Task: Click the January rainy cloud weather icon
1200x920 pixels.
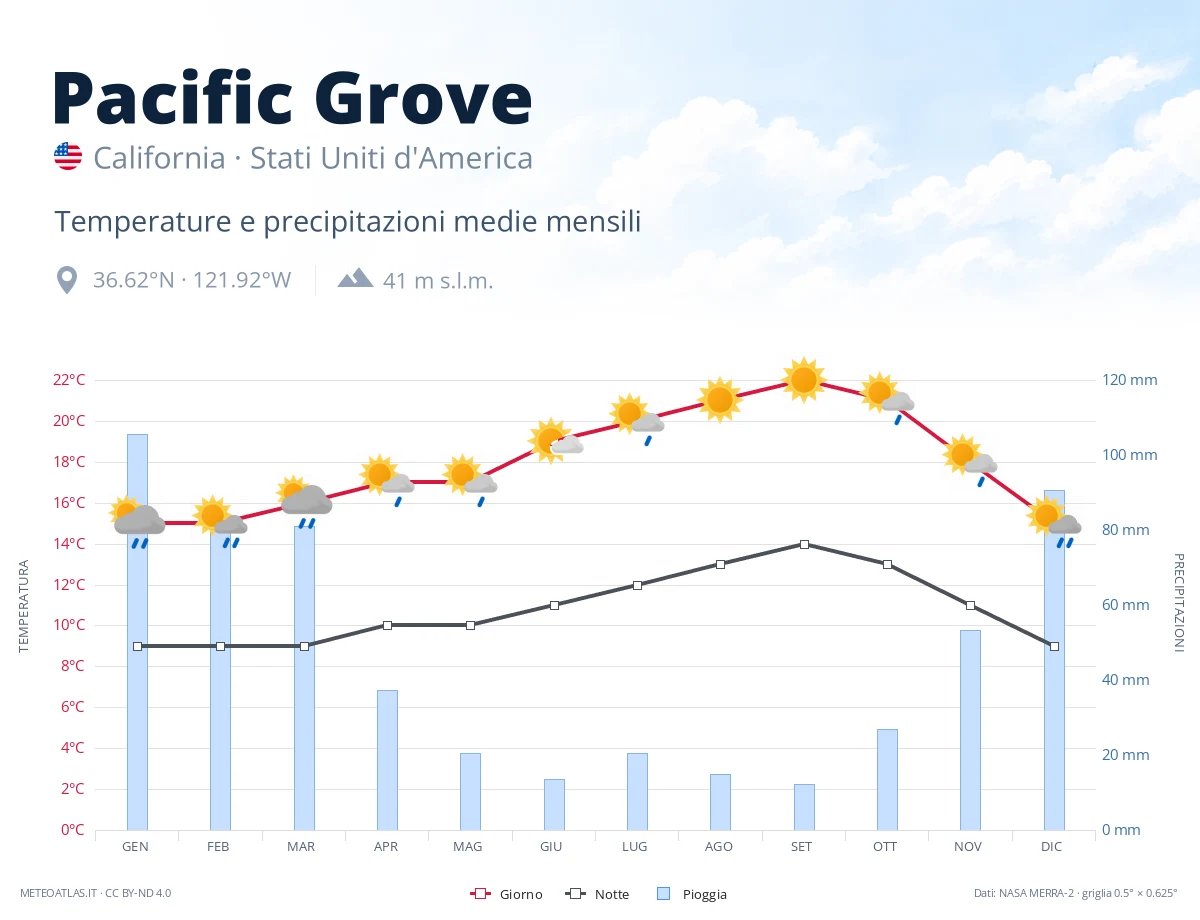Action: 138,522
